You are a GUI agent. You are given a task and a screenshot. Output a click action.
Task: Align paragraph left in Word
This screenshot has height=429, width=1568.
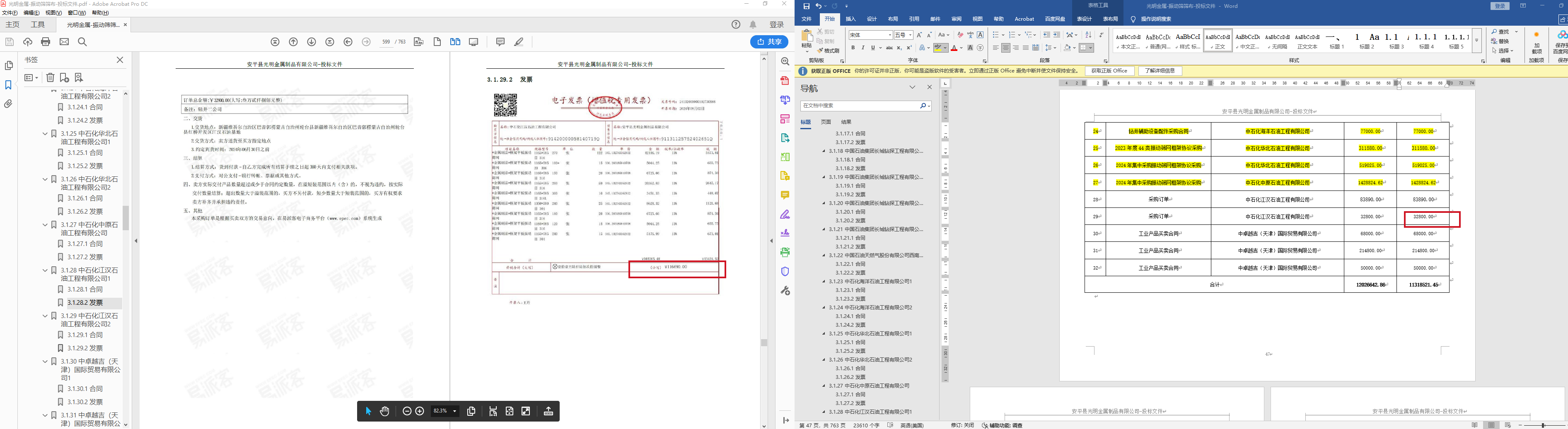(996, 48)
